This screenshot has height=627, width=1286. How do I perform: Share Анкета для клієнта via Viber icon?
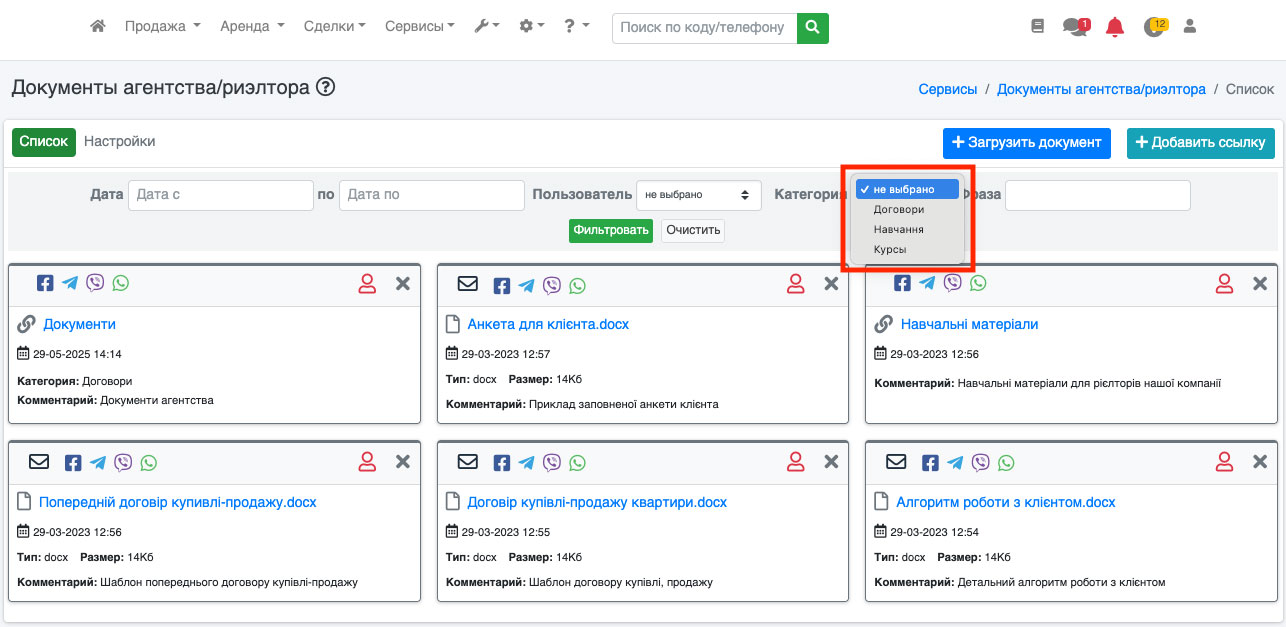pos(552,285)
